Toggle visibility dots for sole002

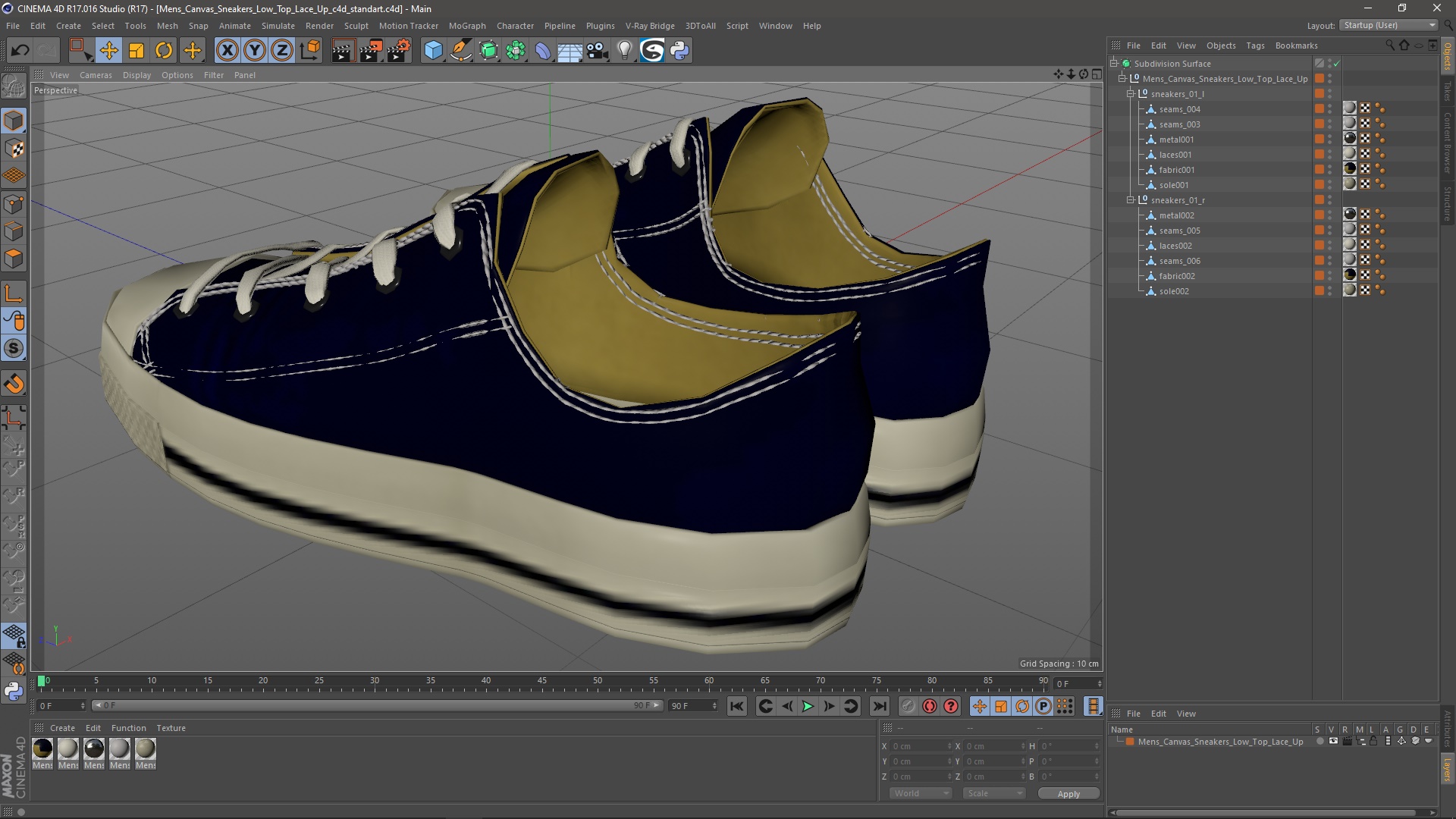1330,291
